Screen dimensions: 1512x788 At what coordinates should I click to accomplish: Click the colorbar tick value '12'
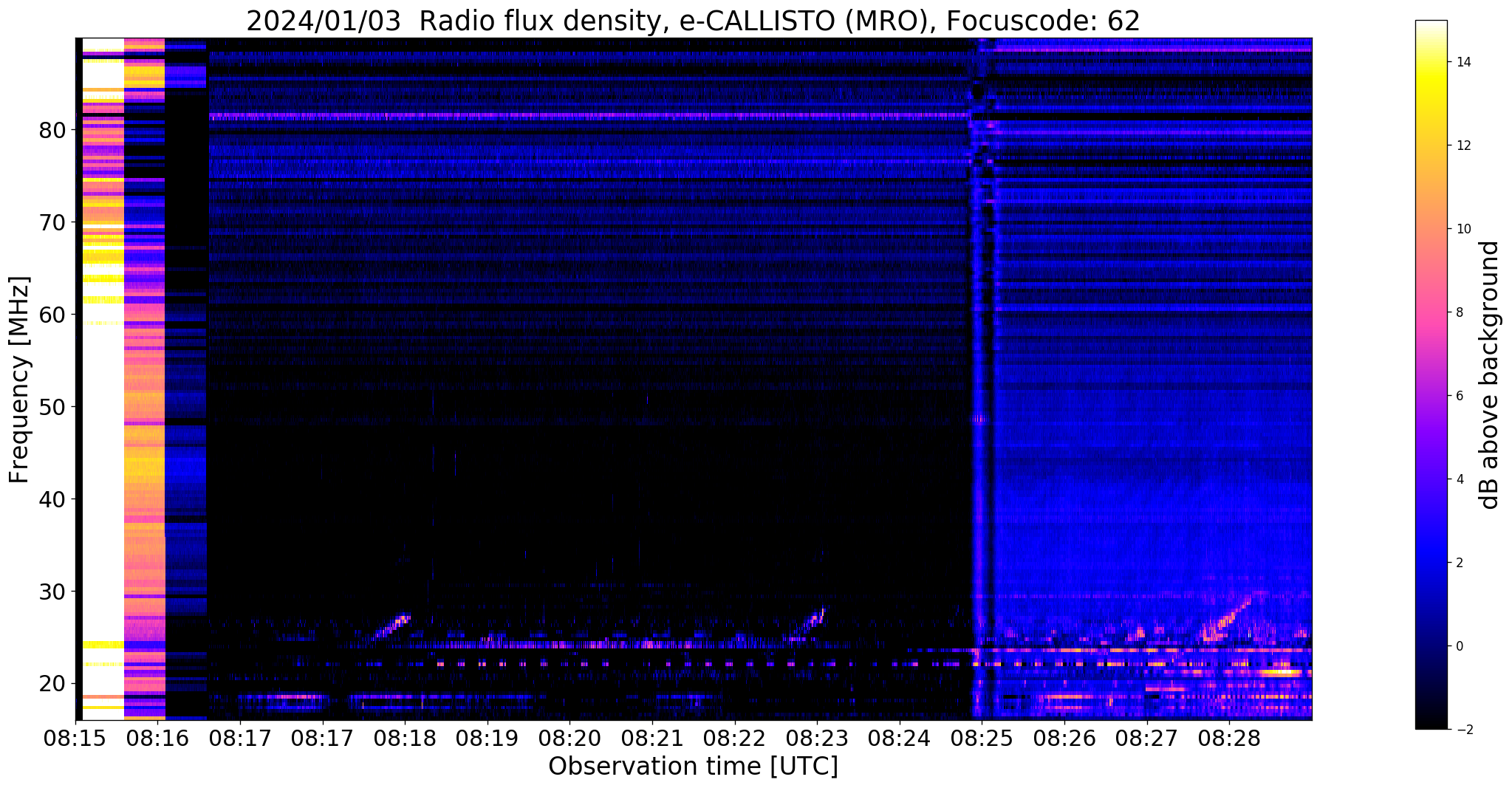point(1463,145)
